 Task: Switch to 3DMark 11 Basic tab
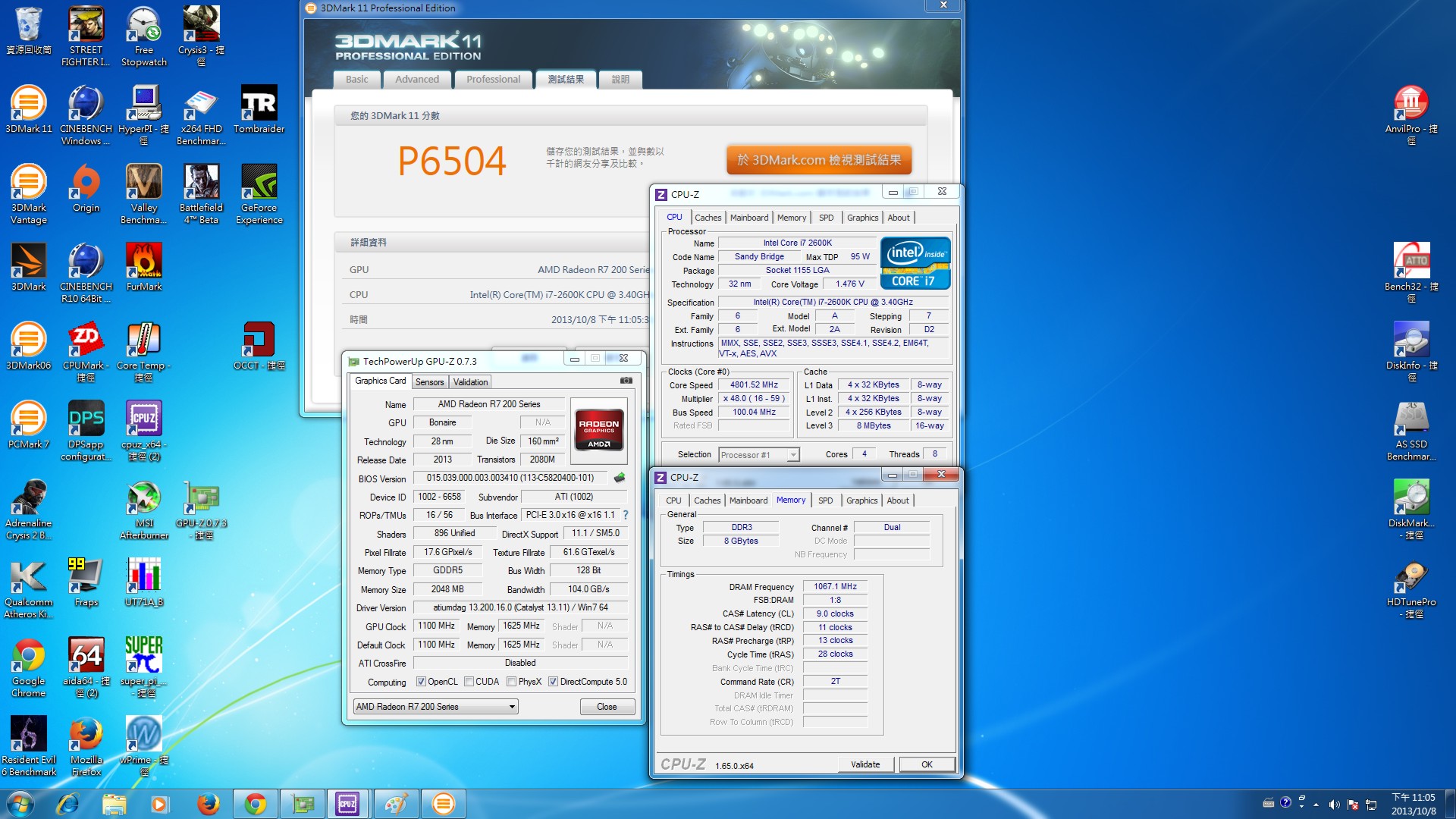click(356, 80)
